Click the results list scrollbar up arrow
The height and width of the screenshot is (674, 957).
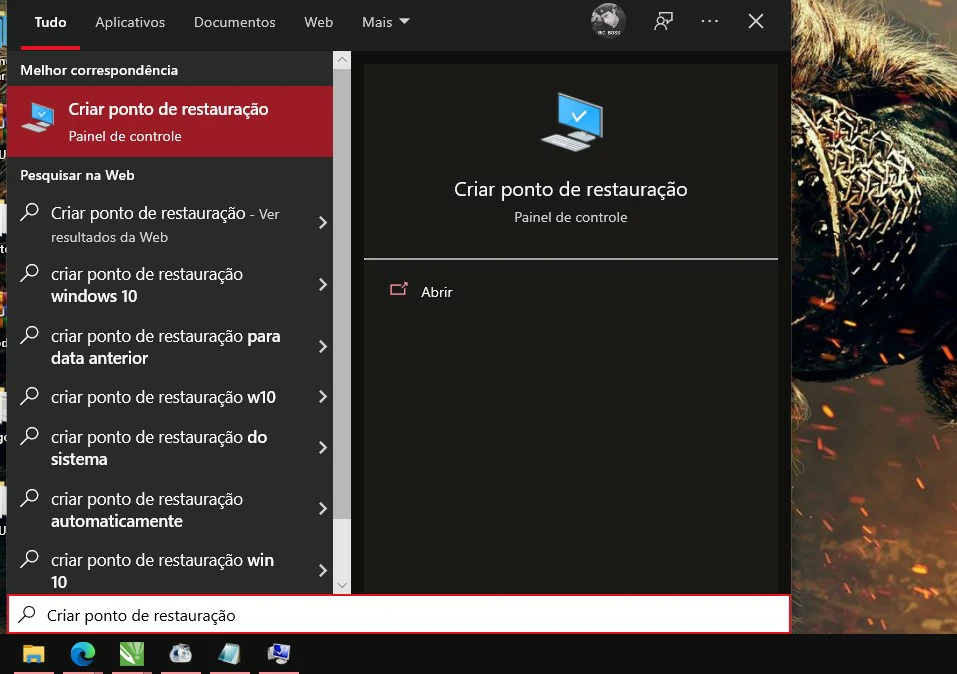342,59
